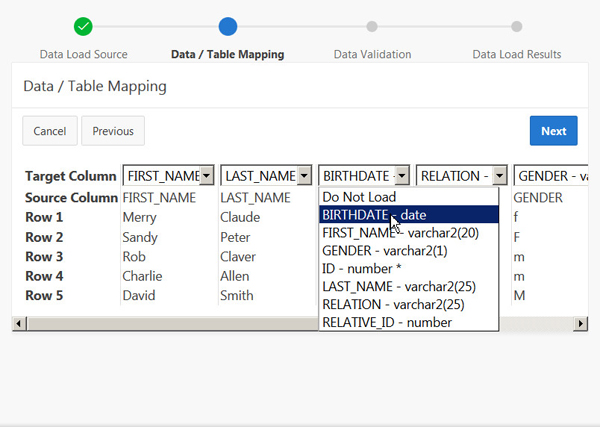Click the 'Rob' cell in Row 3
This screenshot has width=600, height=427.
(134, 256)
